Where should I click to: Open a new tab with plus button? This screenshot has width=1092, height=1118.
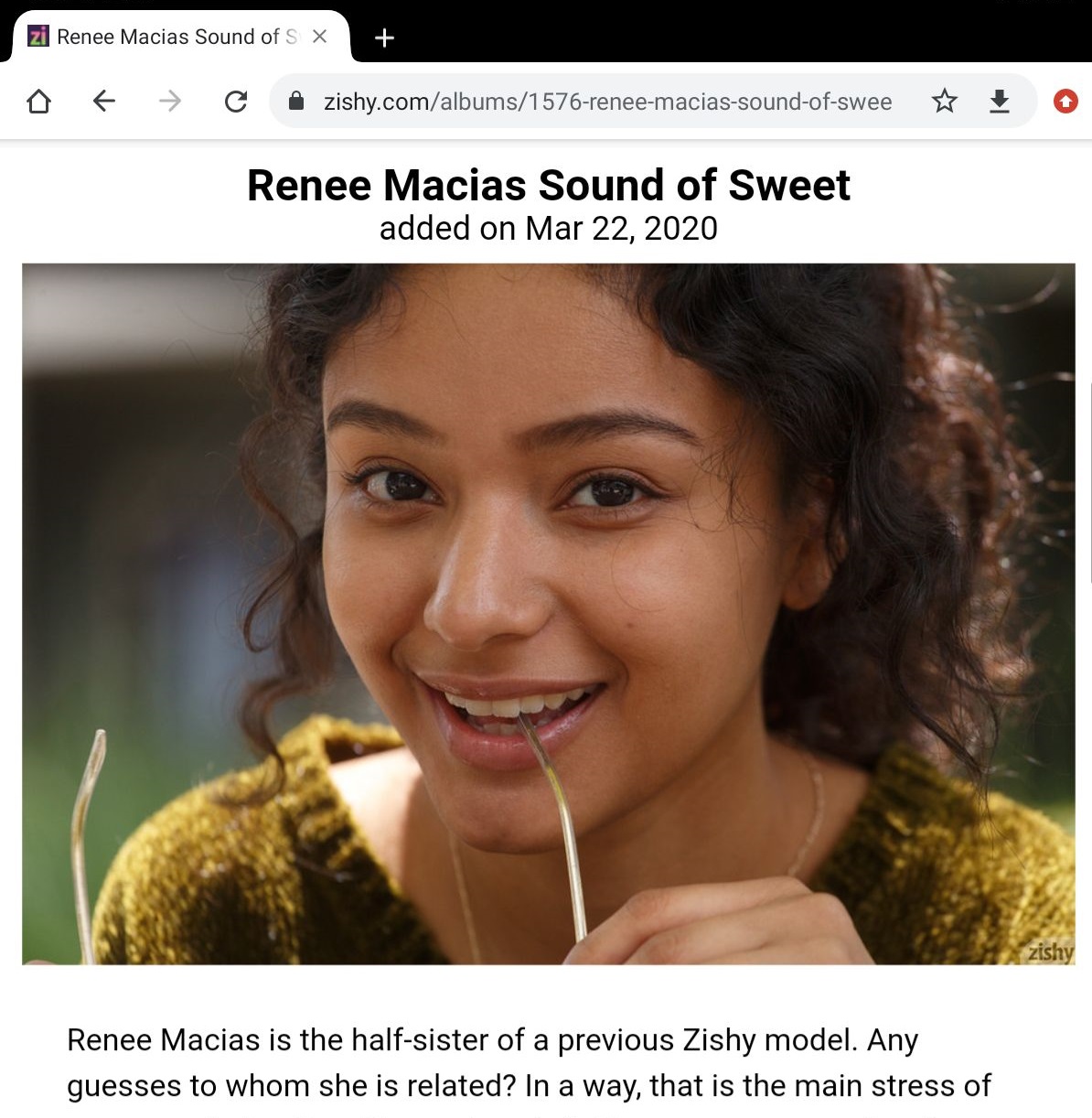tap(385, 38)
